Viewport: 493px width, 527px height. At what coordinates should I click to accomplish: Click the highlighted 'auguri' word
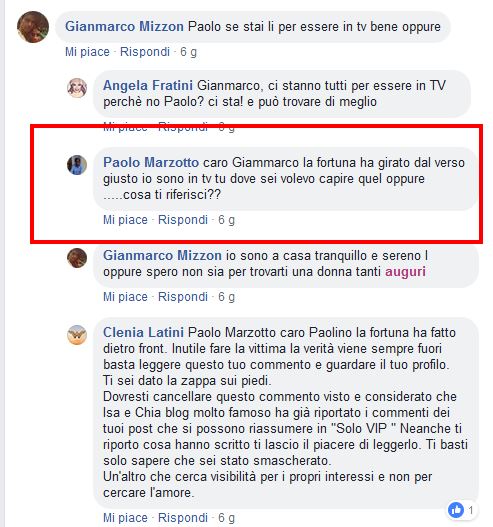click(x=405, y=272)
